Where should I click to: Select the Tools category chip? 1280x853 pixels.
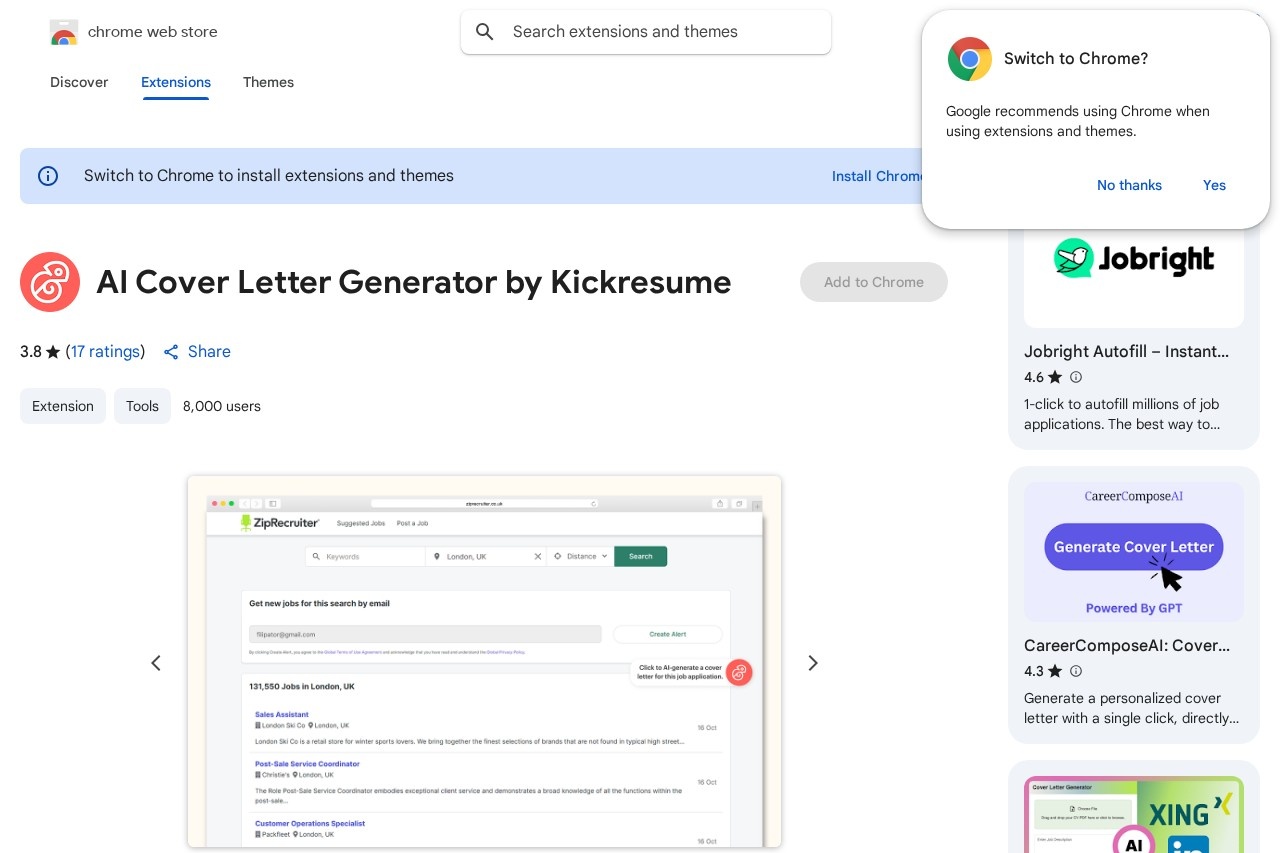pyautogui.click(x=142, y=406)
